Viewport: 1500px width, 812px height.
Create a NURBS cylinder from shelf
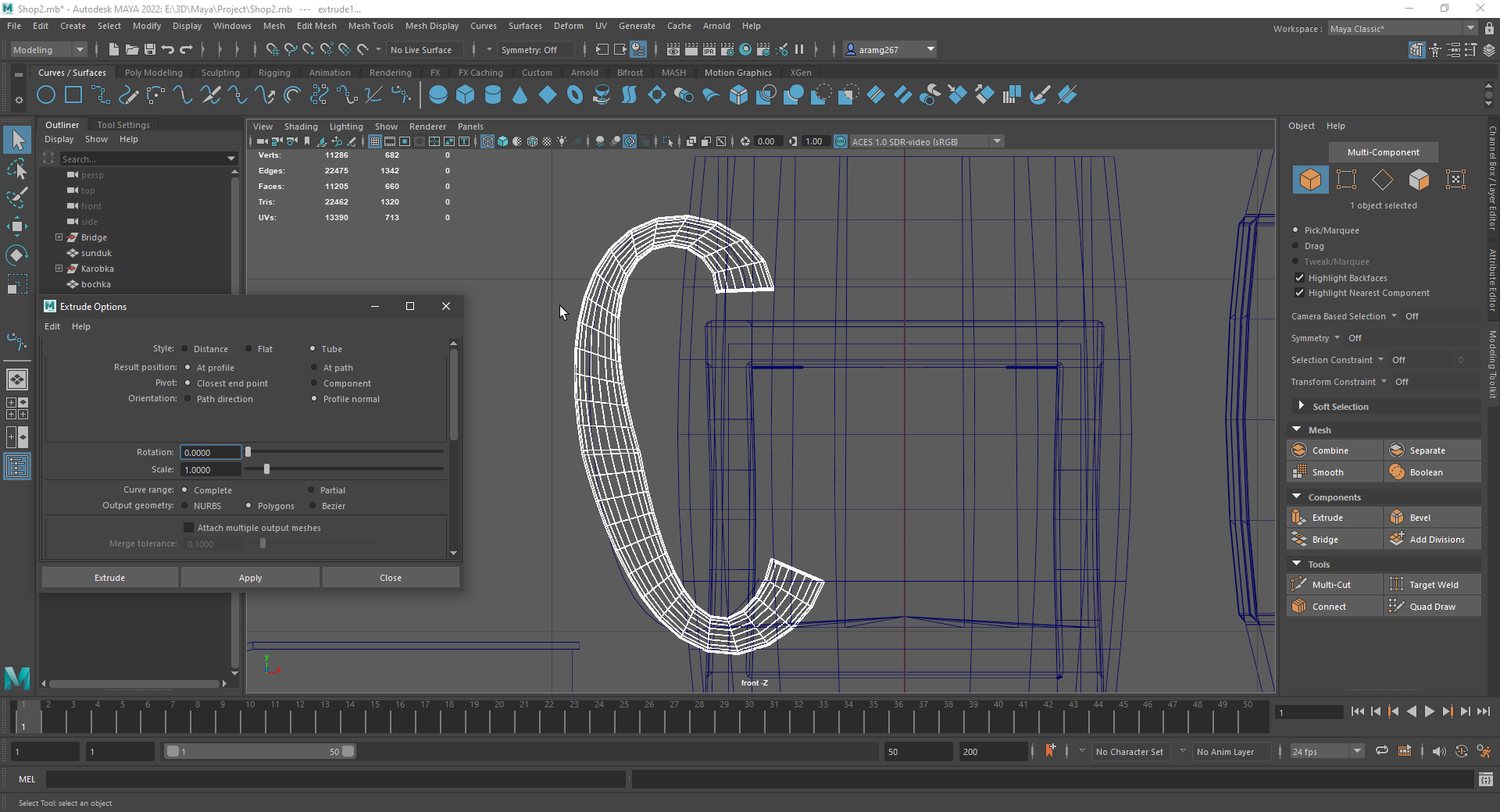[493, 95]
